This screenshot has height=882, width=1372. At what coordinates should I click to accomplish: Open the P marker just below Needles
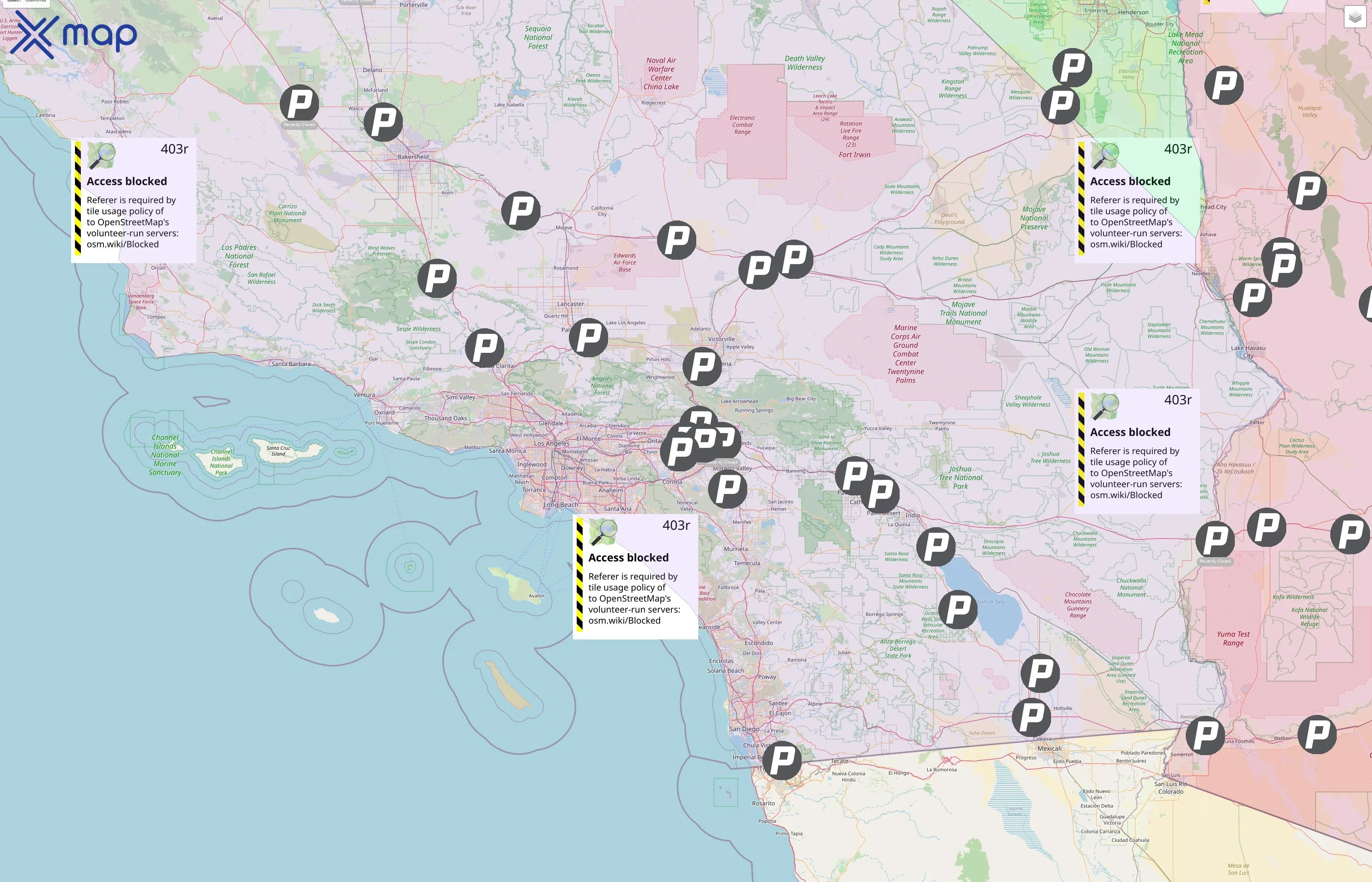(x=1252, y=298)
